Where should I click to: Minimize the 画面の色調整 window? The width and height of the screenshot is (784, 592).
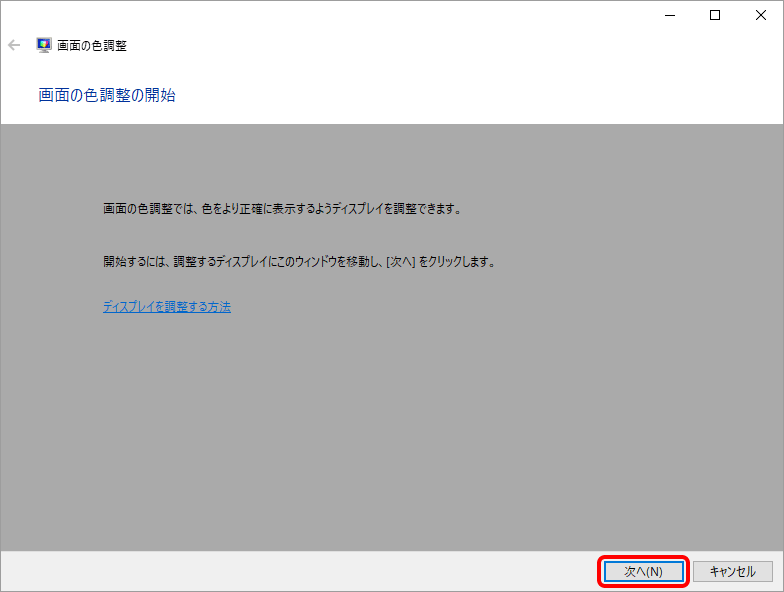(x=669, y=15)
